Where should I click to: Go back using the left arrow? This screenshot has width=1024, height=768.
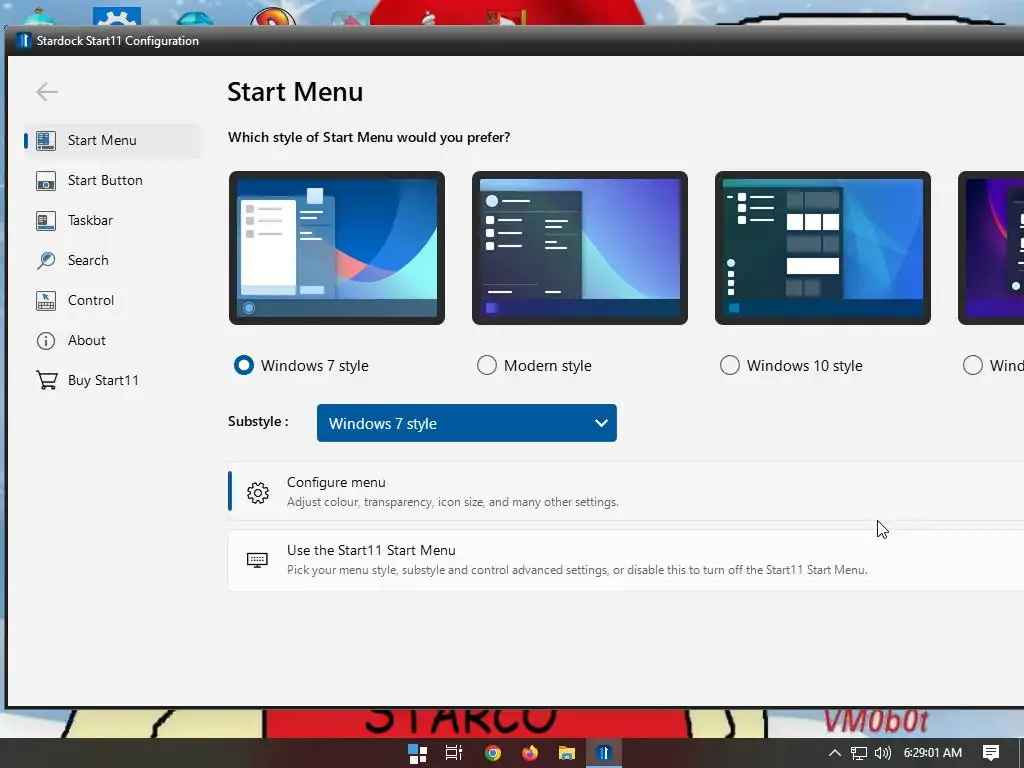[47, 92]
